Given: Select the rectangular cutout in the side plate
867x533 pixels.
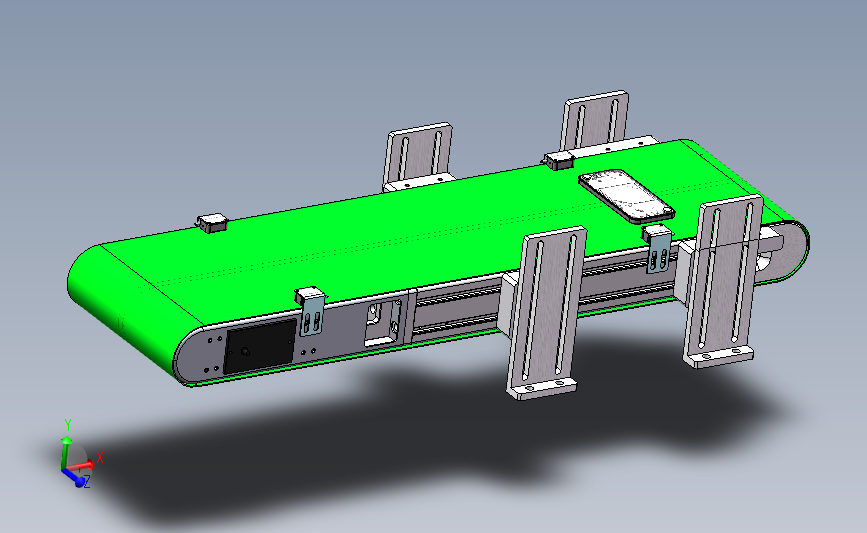Looking at the screenshot, I should [x=383, y=323].
